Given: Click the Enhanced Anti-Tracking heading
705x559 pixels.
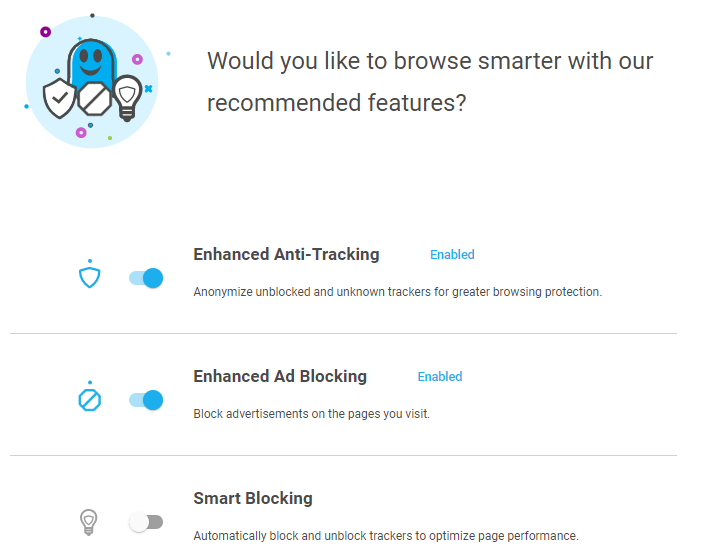Looking at the screenshot, I should click(286, 254).
